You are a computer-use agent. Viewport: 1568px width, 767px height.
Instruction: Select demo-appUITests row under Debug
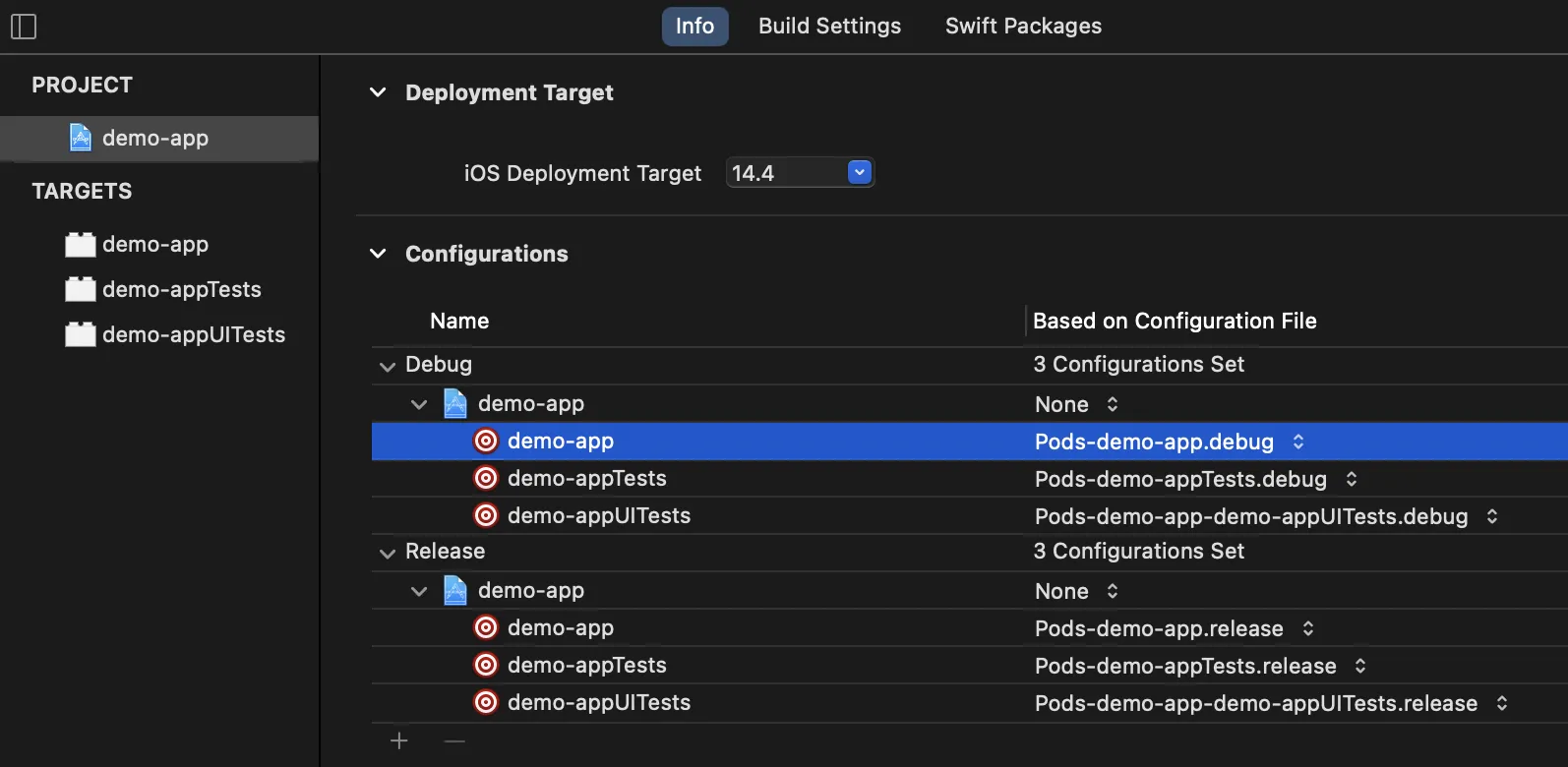click(x=598, y=515)
